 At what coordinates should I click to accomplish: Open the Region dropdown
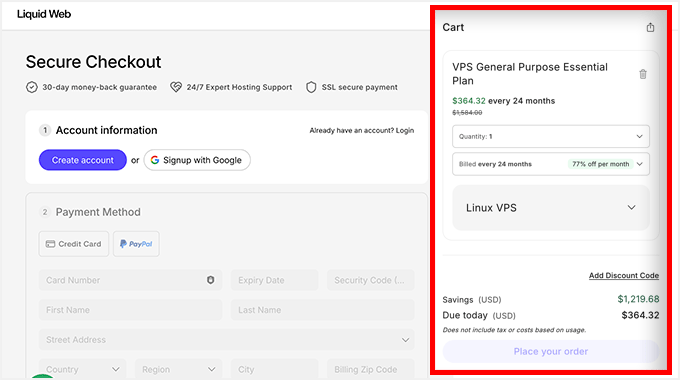click(x=178, y=369)
